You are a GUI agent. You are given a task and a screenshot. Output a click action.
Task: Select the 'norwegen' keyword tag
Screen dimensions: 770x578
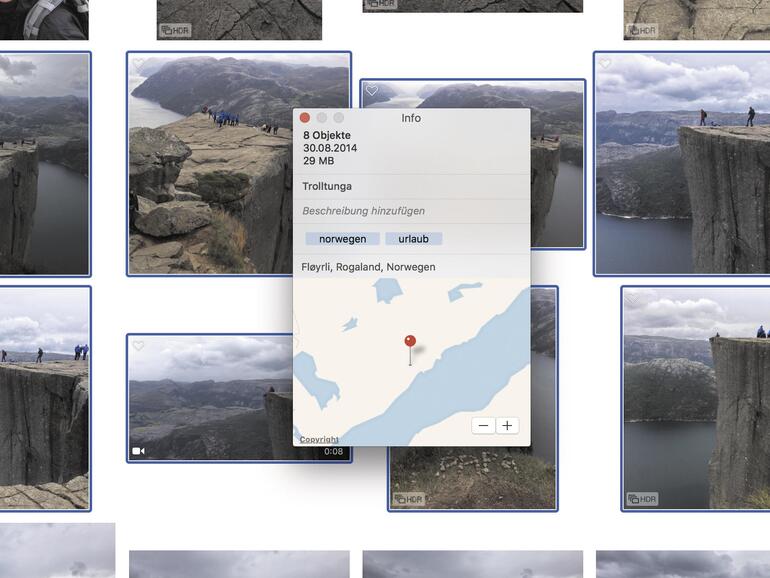pyautogui.click(x=342, y=239)
